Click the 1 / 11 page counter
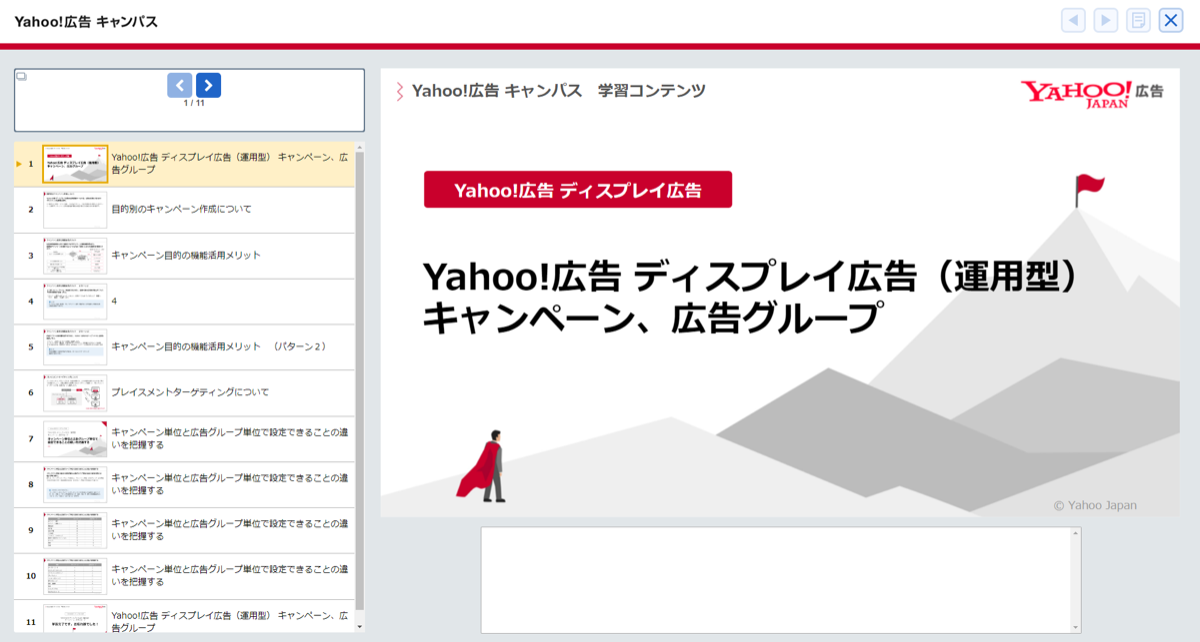 tap(194, 103)
